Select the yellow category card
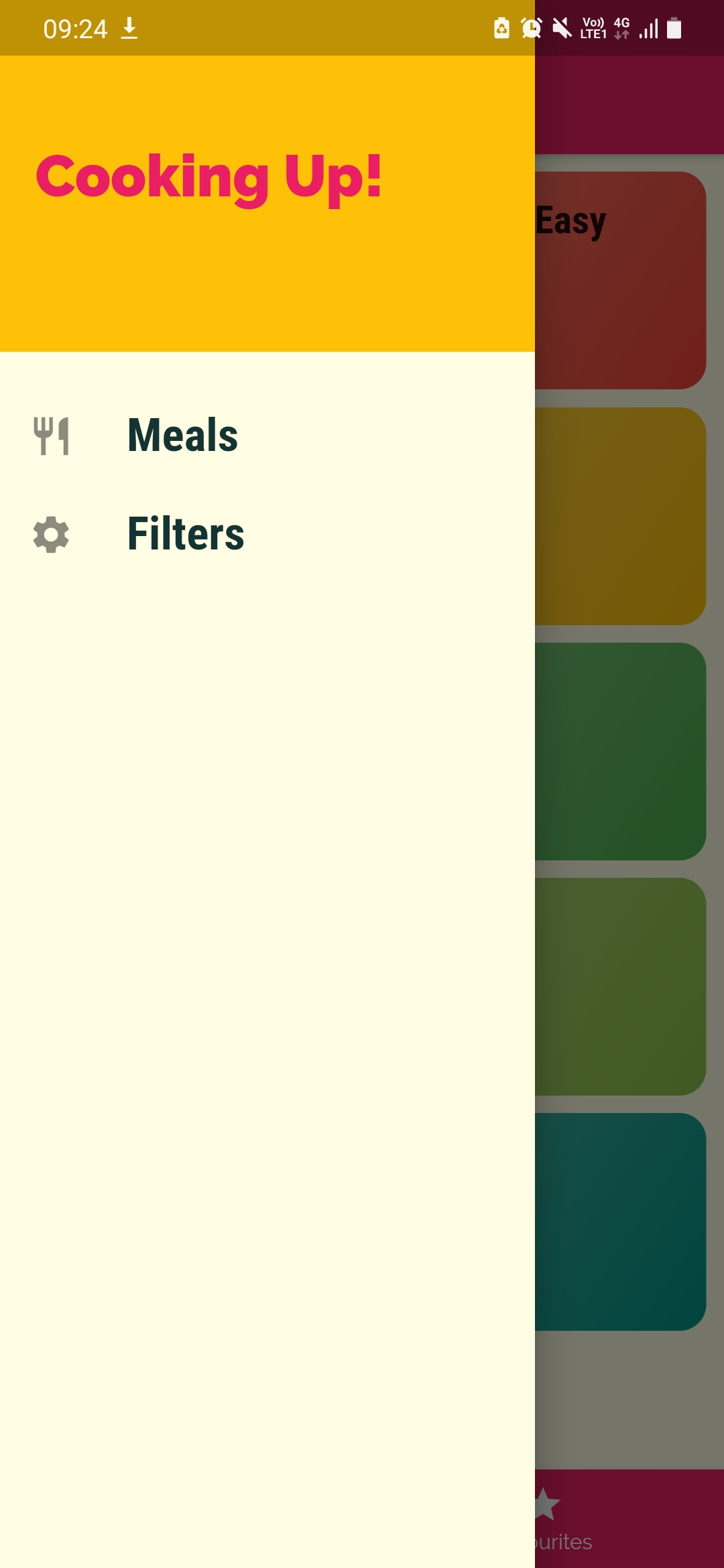Image resolution: width=724 pixels, height=1568 pixels. [620, 516]
